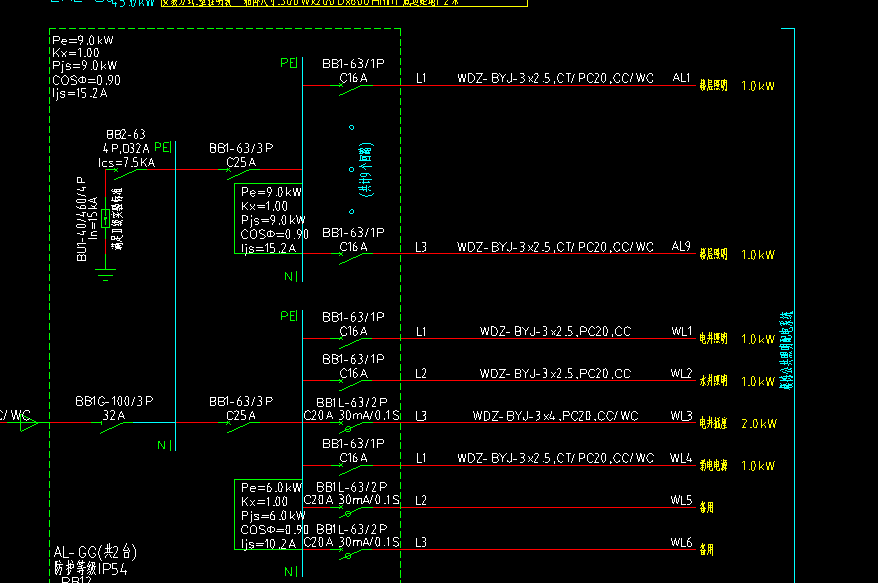Click the '1.0kW' value on the WL1 row

(x=758, y=339)
